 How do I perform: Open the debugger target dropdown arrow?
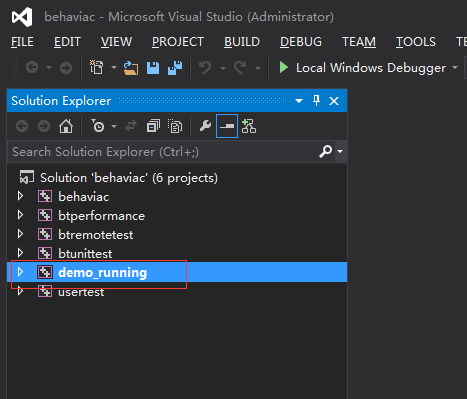click(x=455, y=67)
